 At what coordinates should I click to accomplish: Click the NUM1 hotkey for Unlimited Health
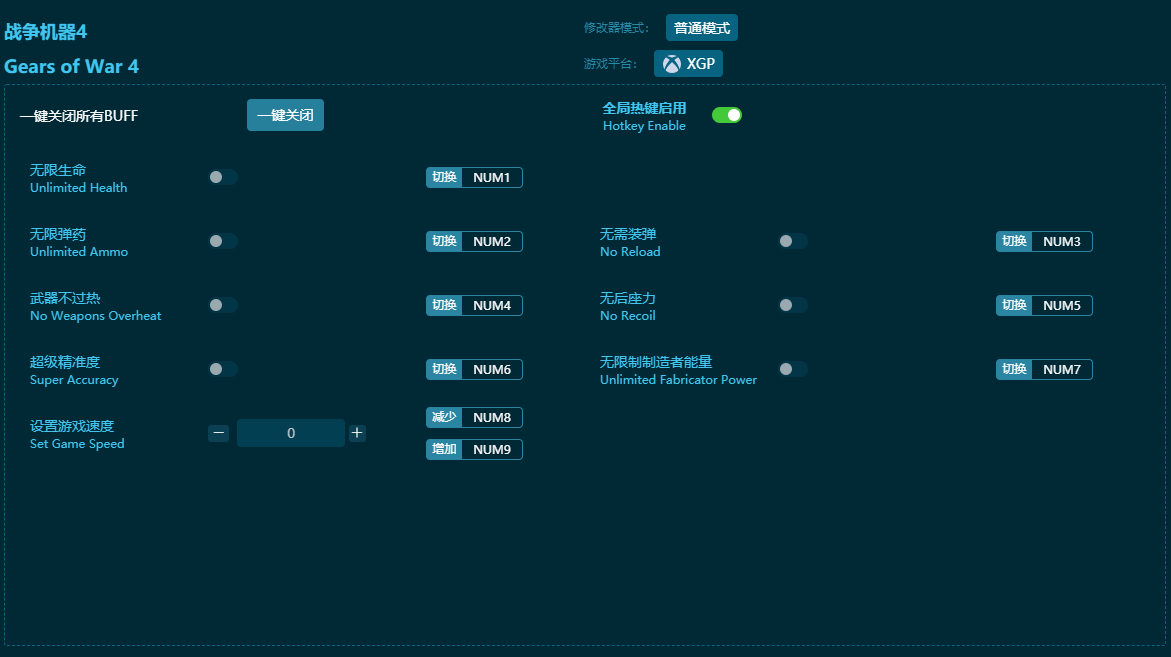(491, 178)
